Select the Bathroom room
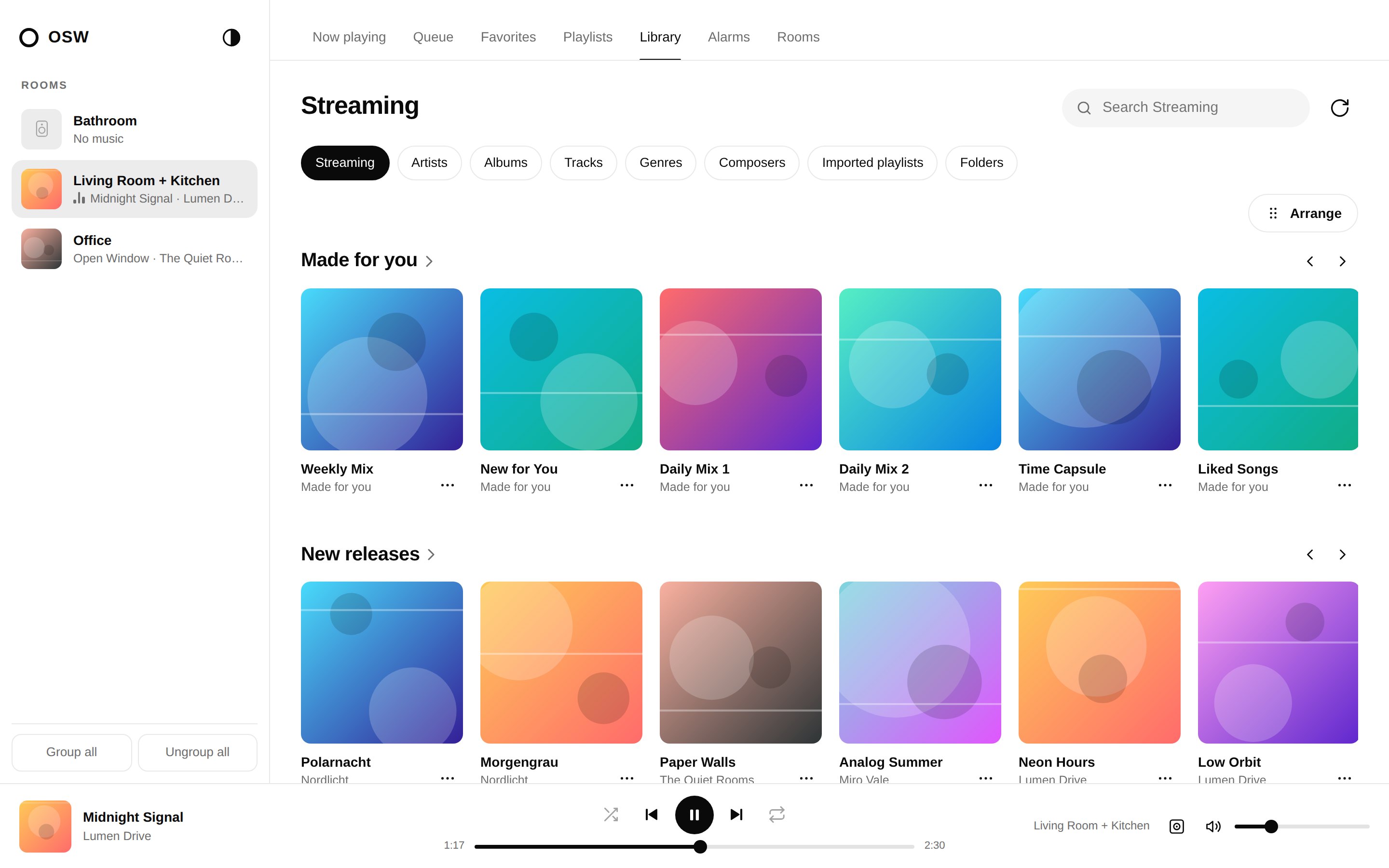The image size is (1389, 868). pyautogui.click(x=134, y=129)
